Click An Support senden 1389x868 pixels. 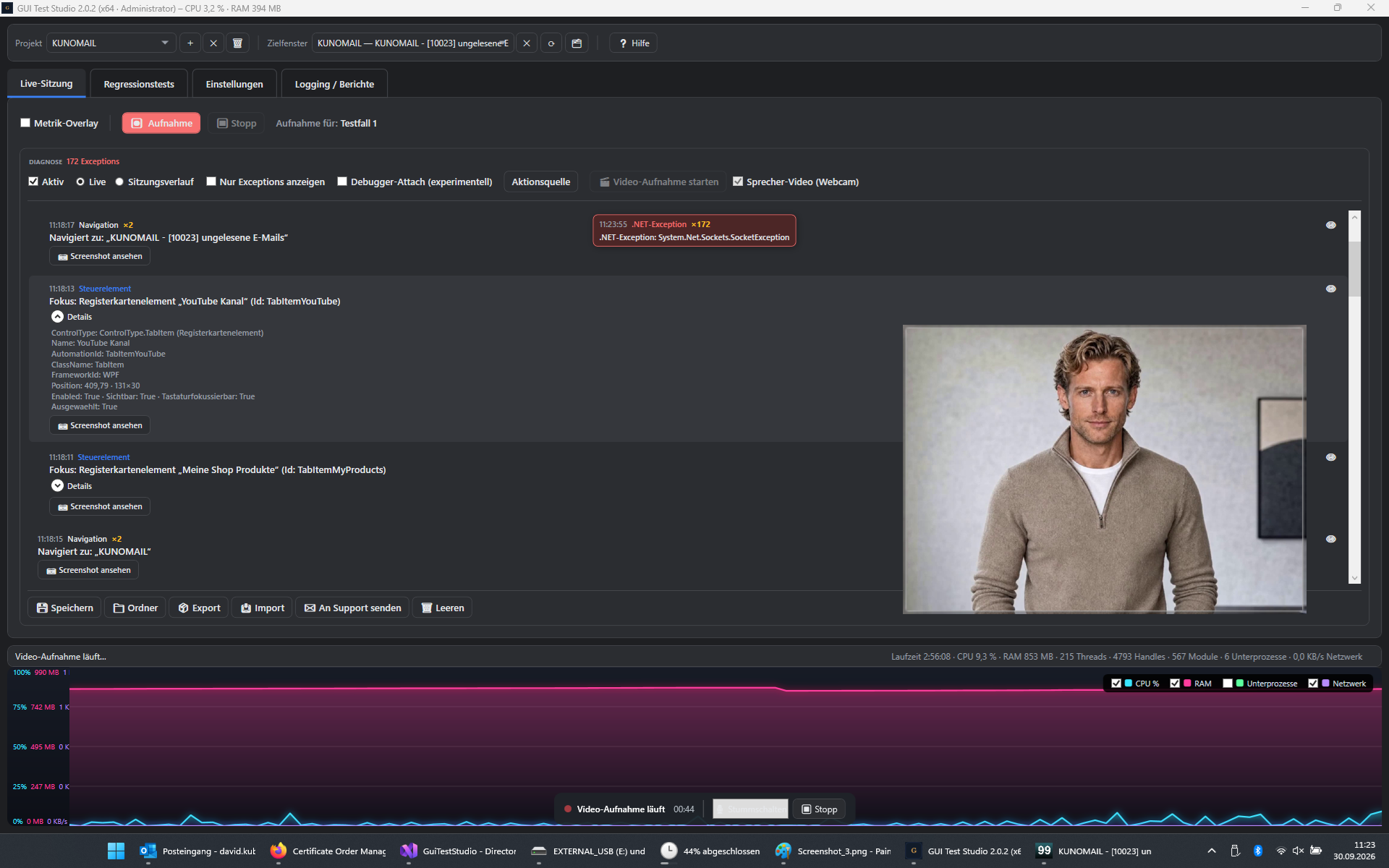353,608
